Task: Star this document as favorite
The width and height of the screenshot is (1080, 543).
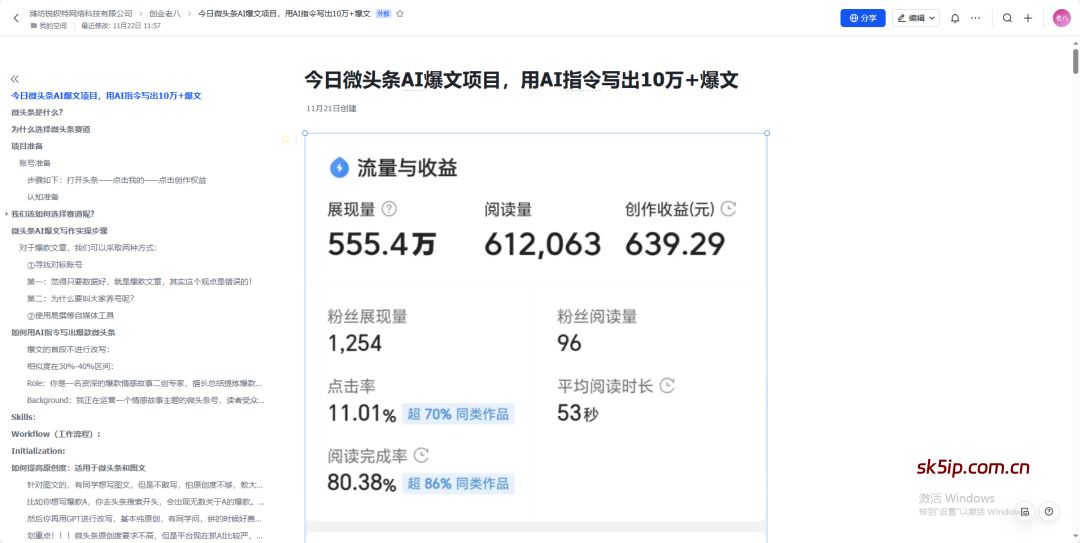Action: tap(400, 13)
